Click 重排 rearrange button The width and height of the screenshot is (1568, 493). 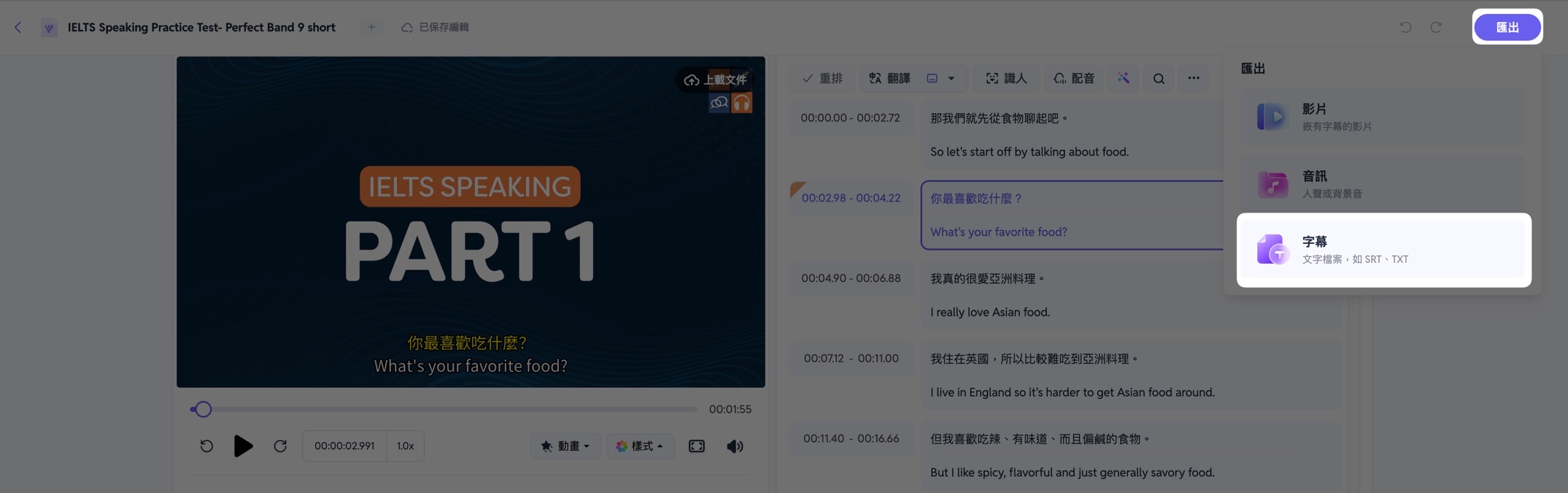point(822,78)
